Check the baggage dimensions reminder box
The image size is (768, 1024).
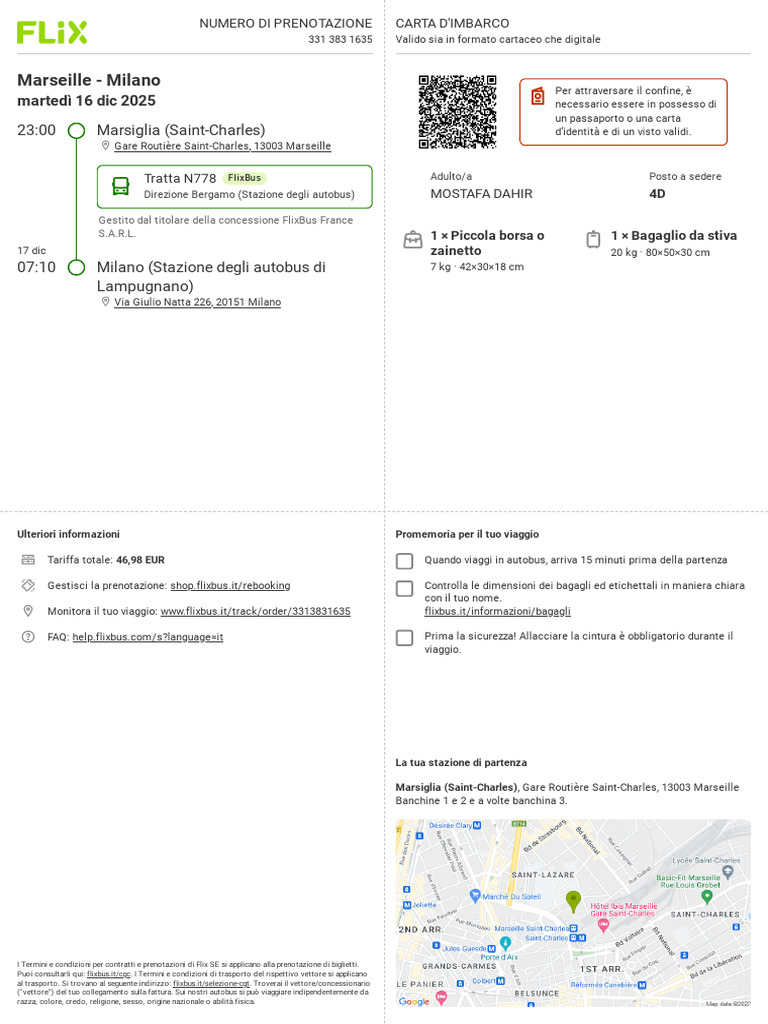coord(405,588)
